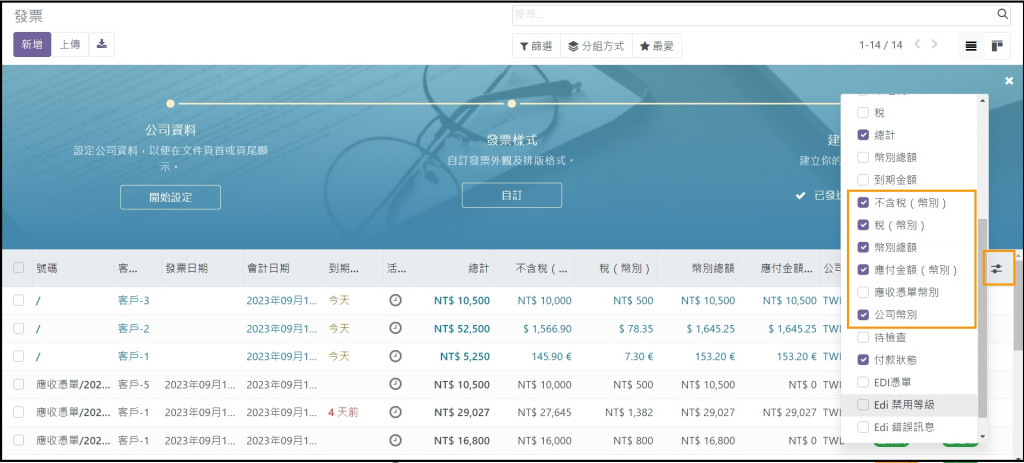Image resolution: width=1024 pixels, height=463 pixels.
Task: Check Edi 禁用等級 column option
Action: (x=863, y=405)
